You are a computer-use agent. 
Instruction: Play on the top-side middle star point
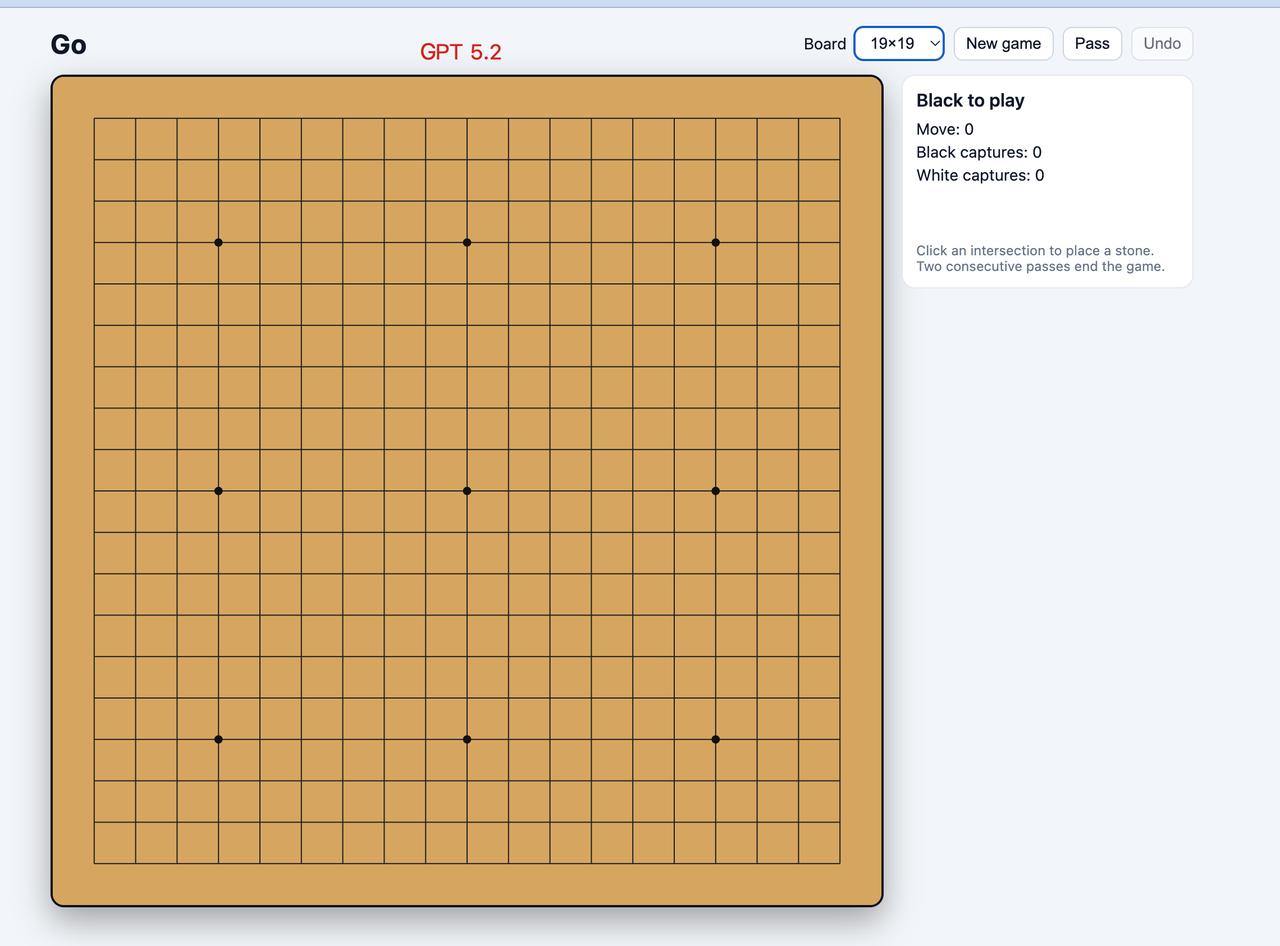[467, 242]
